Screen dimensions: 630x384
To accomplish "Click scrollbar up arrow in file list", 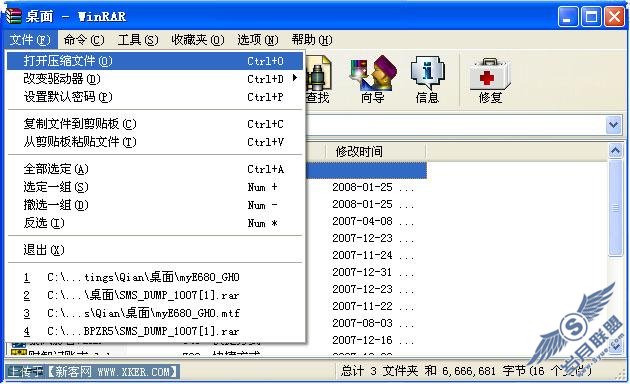I will [616, 151].
